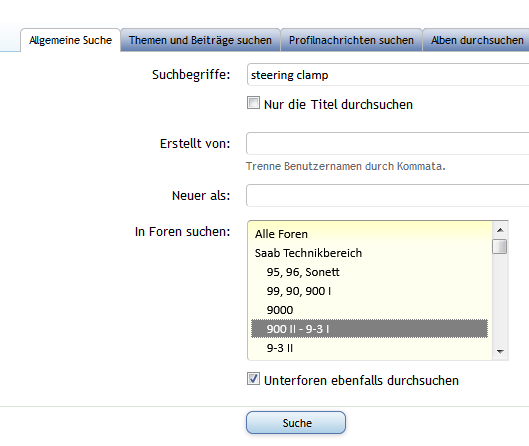The width and height of the screenshot is (529, 446).
Task: Select the 900 II - 9-3 I entry
Action: click(x=369, y=329)
